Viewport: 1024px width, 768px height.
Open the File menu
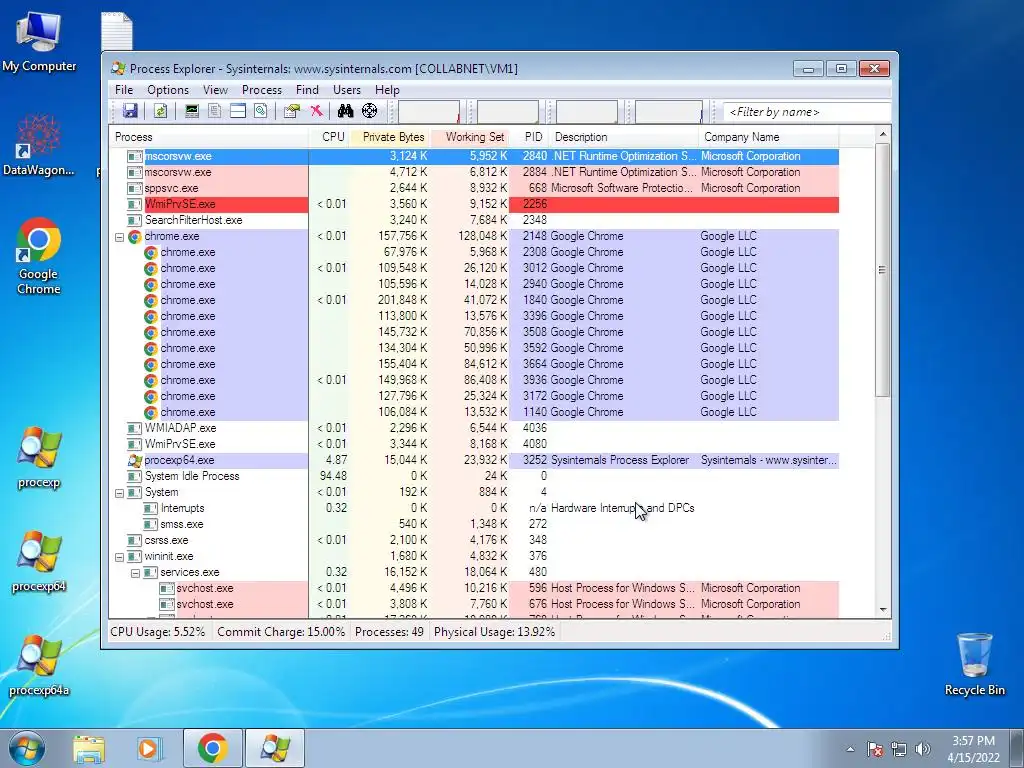tap(124, 89)
